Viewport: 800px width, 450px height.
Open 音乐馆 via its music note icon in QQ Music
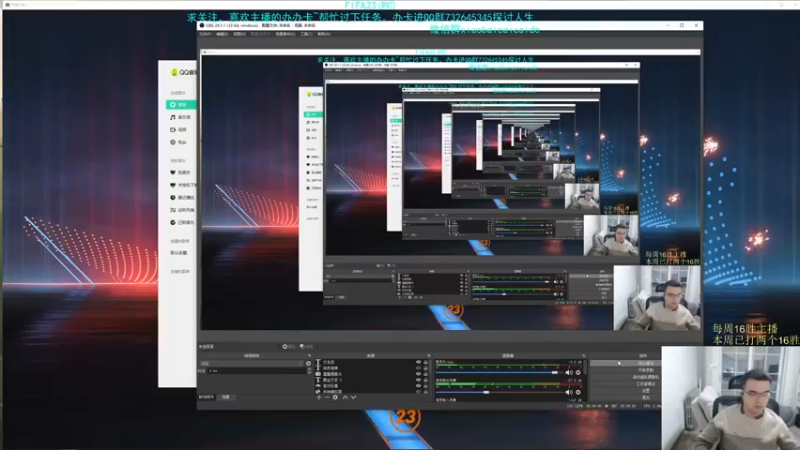coord(172,117)
